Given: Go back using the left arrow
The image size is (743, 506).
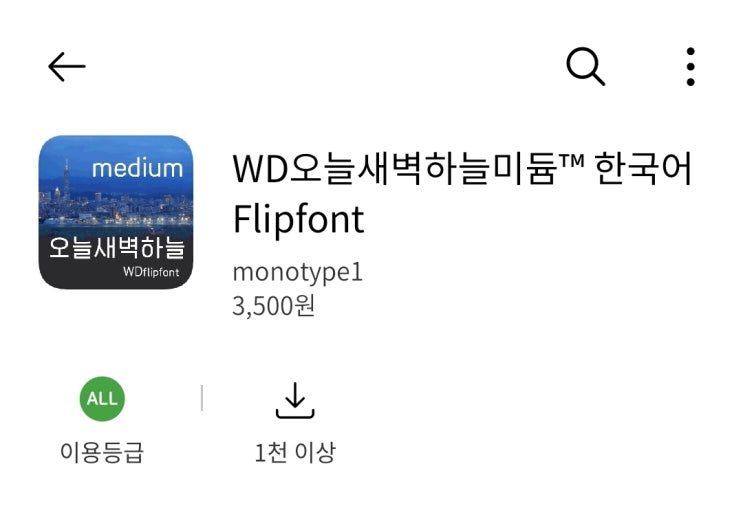Looking at the screenshot, I should click(66, 67).
